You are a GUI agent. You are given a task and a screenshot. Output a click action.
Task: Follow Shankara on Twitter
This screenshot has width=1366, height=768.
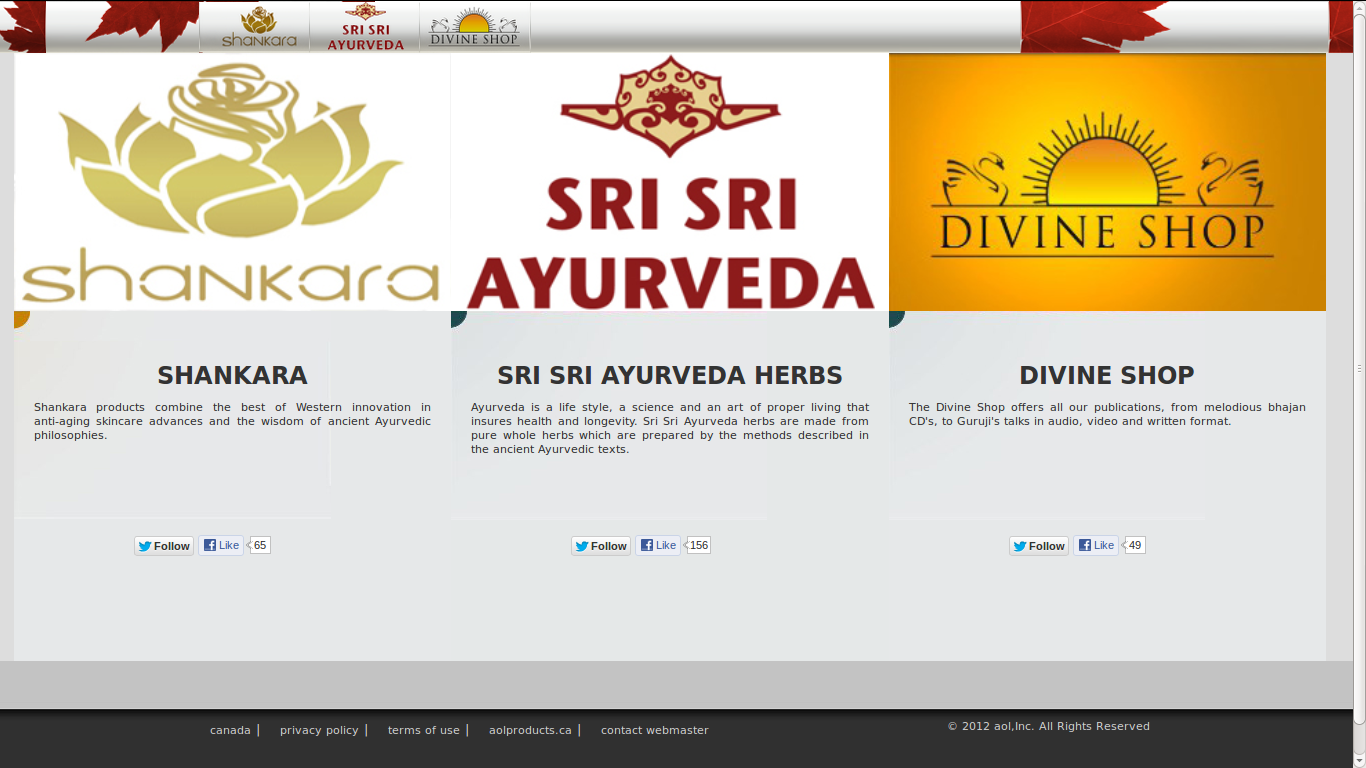point(164,546)
